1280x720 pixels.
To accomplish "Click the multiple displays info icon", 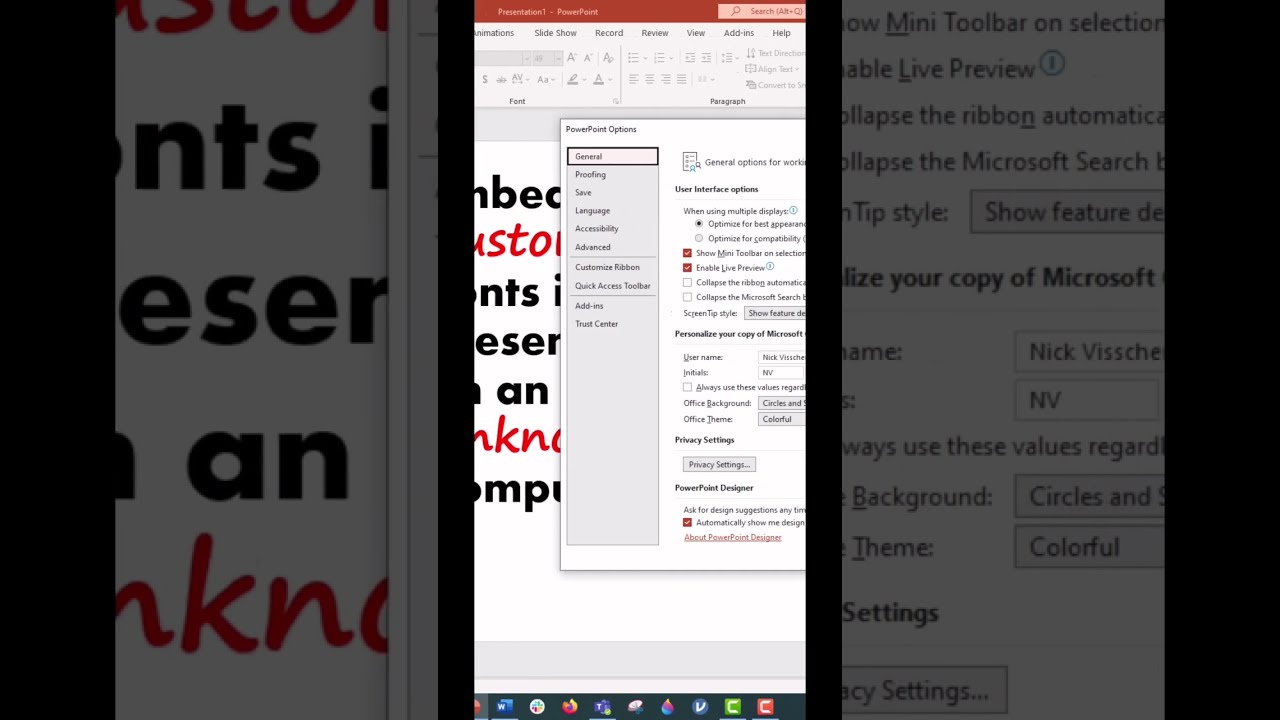I will [793, 211].
